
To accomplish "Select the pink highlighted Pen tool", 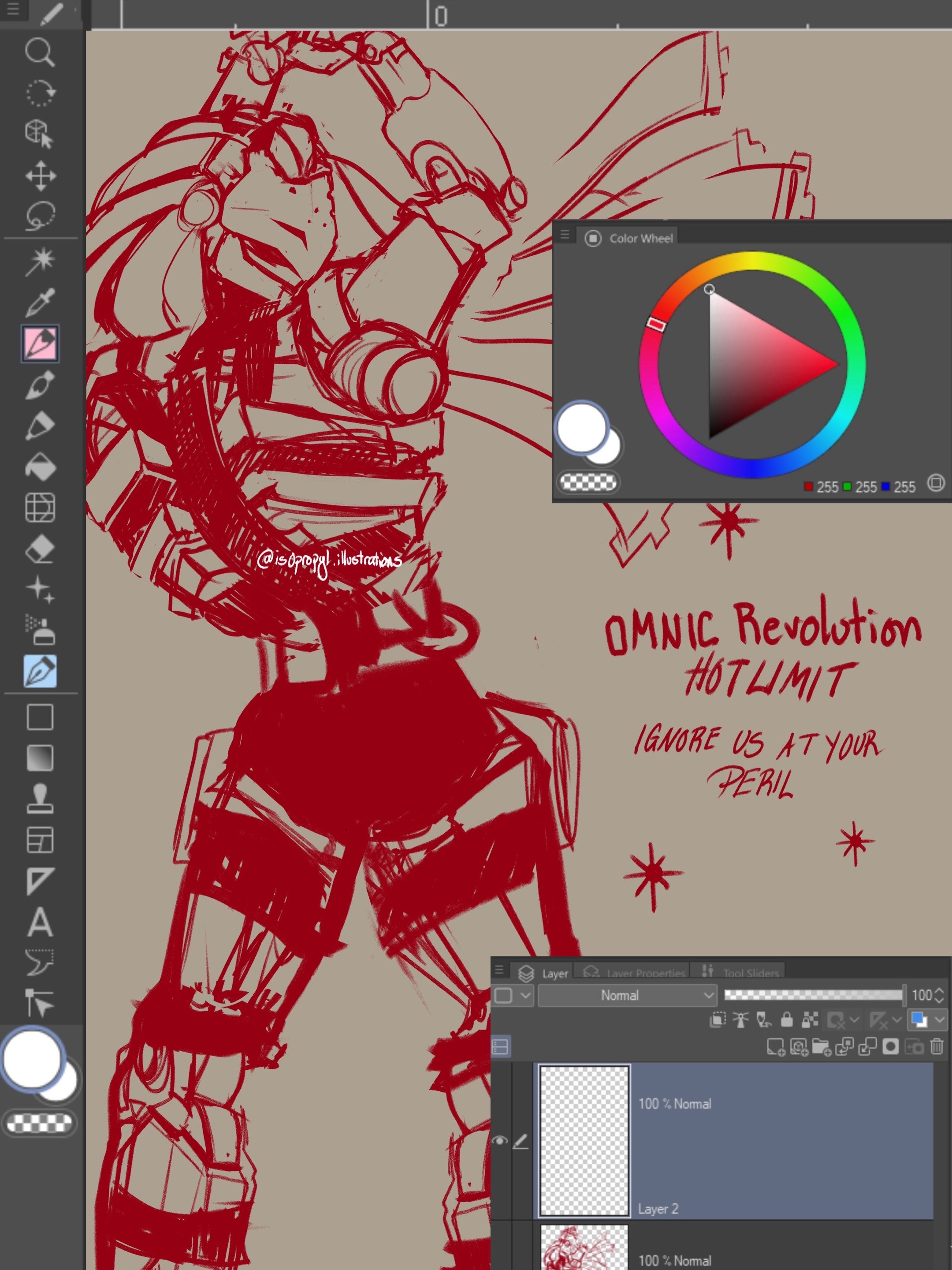I will (40, 344).
